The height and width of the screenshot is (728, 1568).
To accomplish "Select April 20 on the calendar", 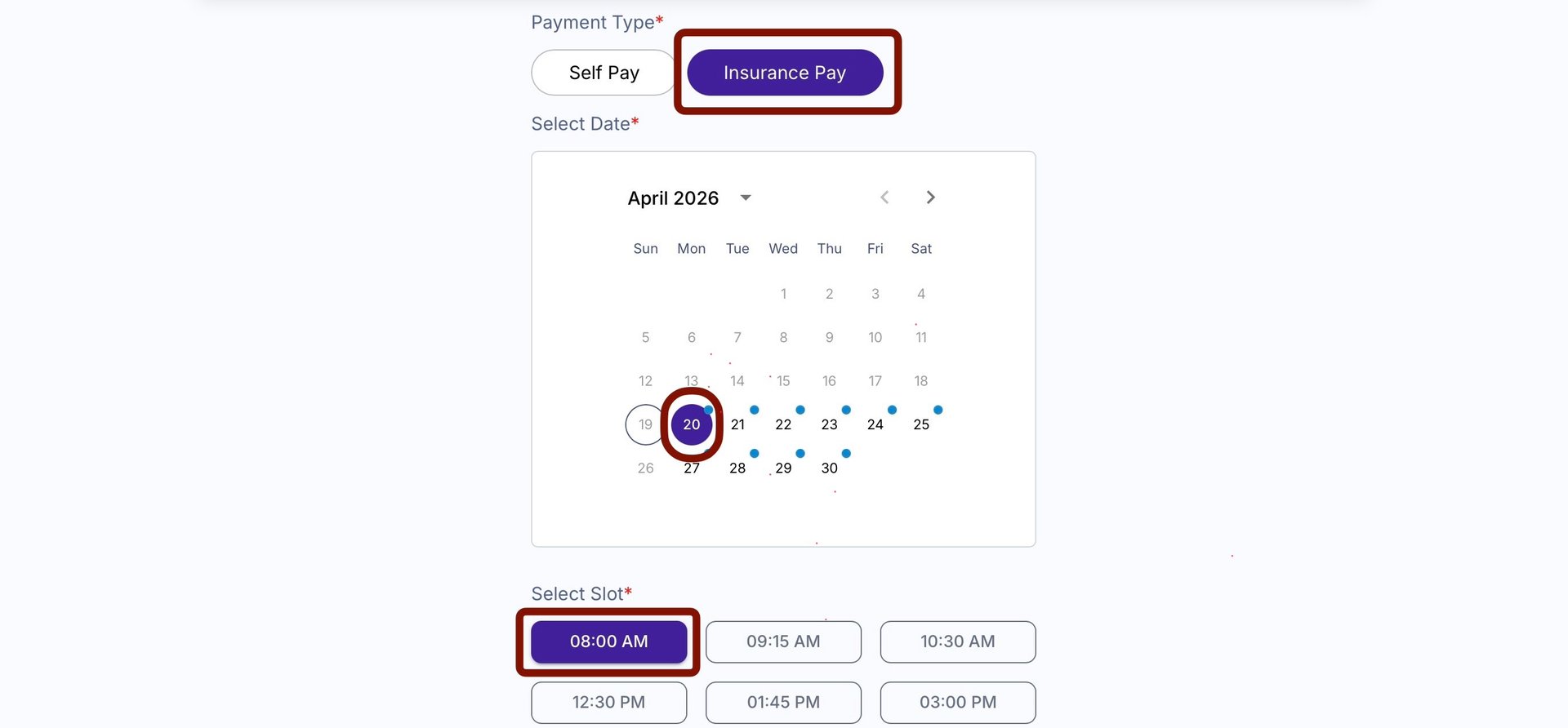I will 692,424.
